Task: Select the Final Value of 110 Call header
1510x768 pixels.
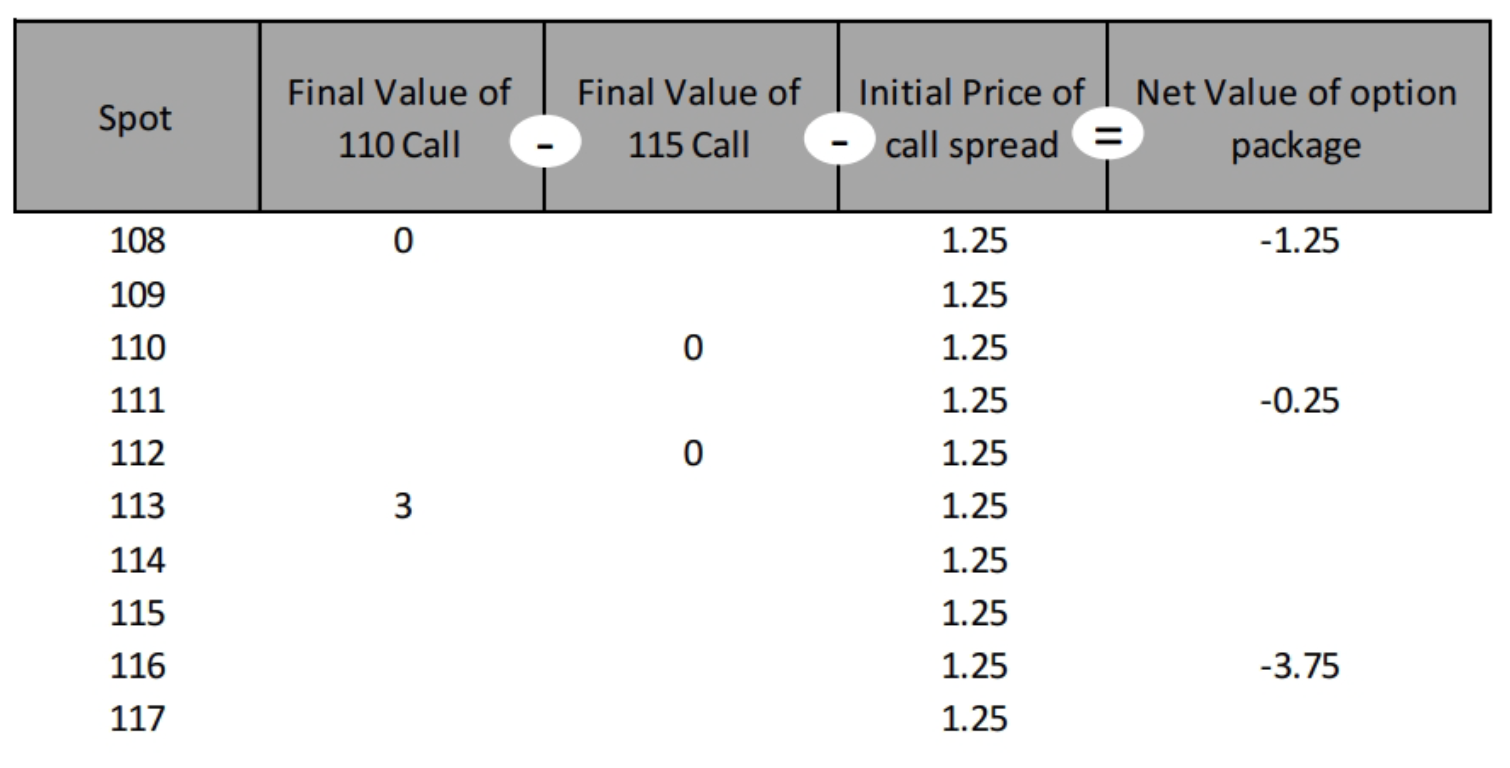Action: [x=401, y=120]
